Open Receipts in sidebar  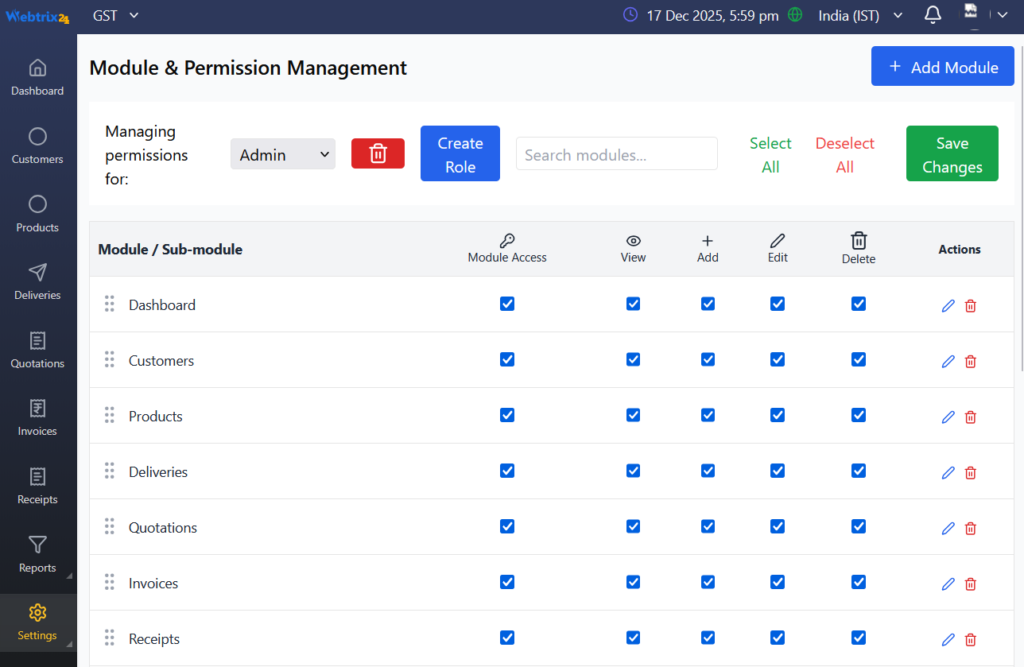pyautogui.click(x=37, y=486)
